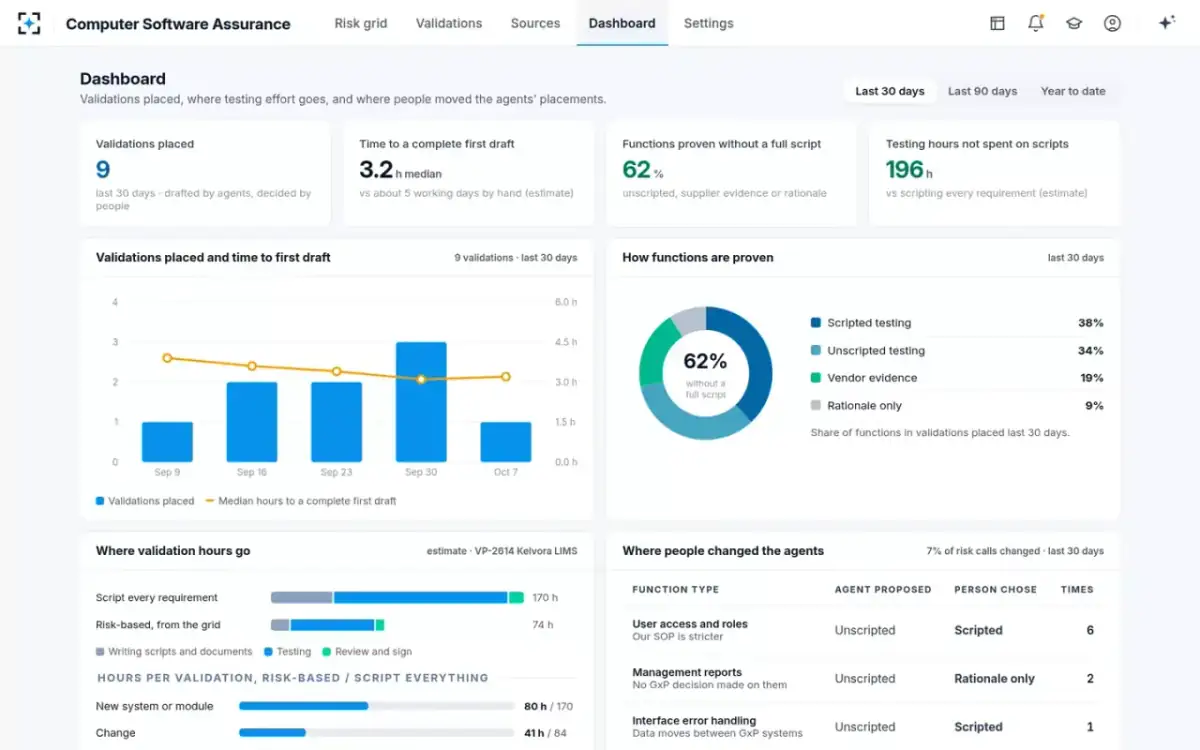
Task: Click the 34% Unscripted testing value
Action: point(1091,351)
